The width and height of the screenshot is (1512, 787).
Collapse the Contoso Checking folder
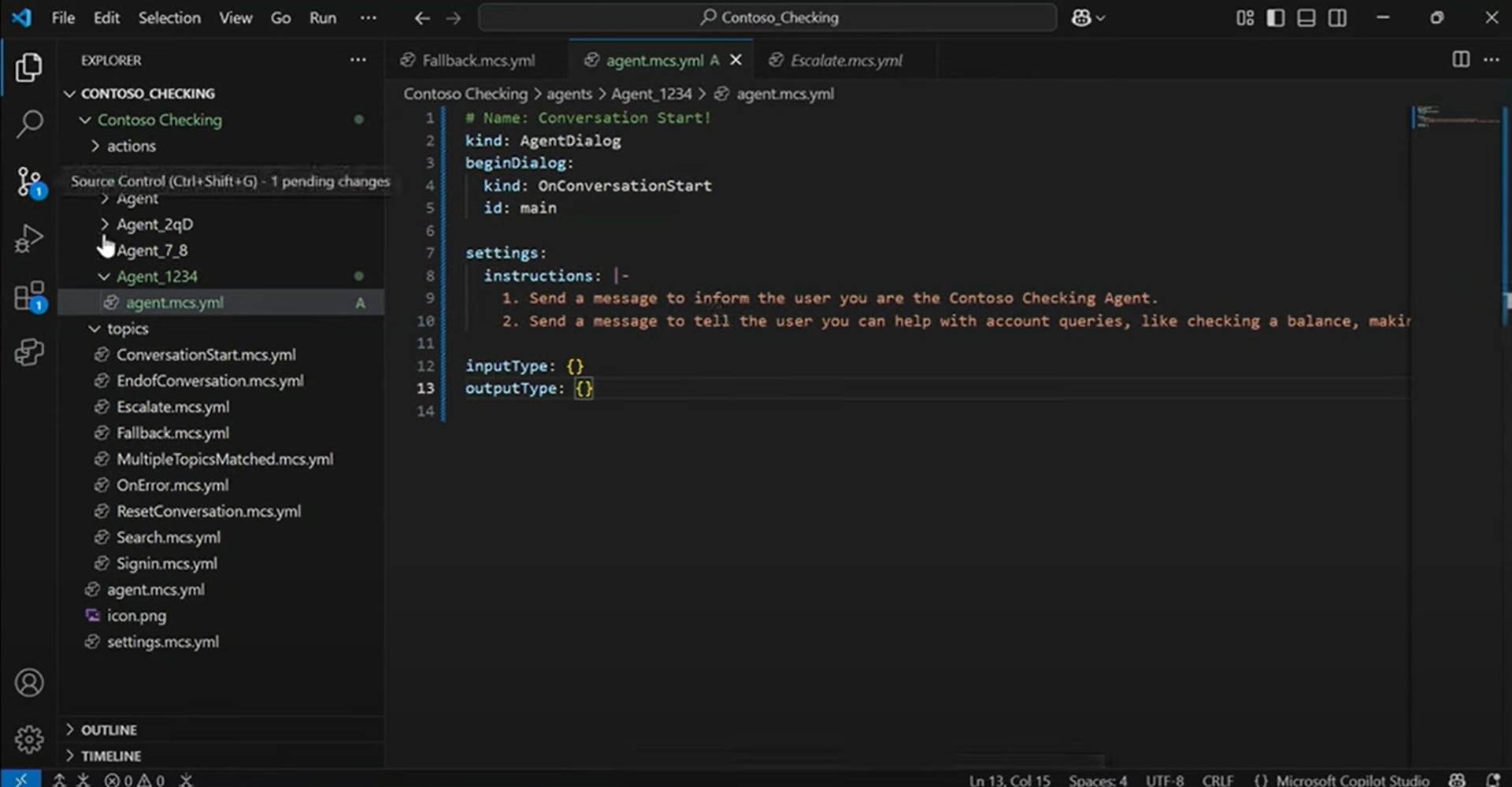[160, 120]
